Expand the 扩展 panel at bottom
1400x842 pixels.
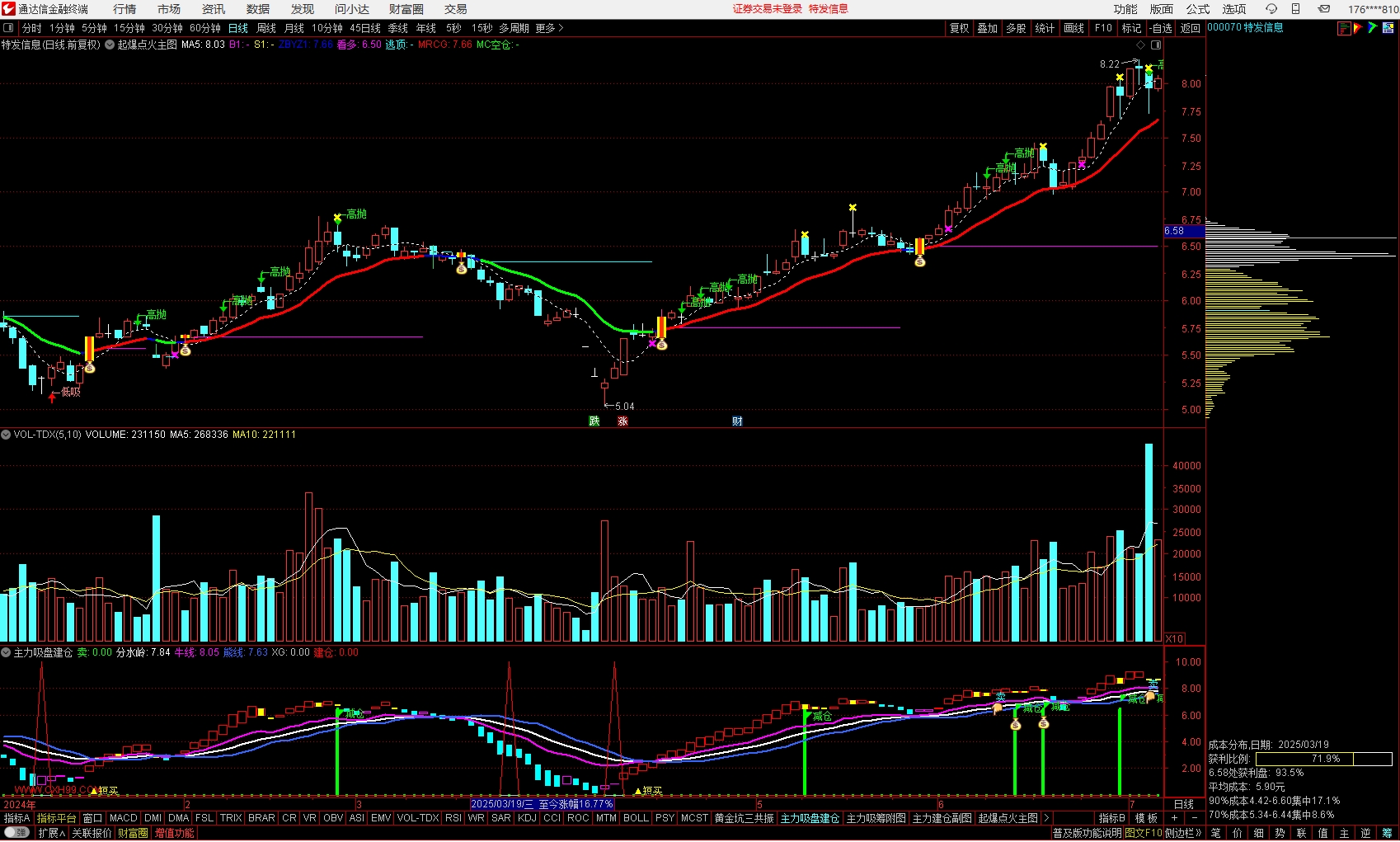pos(51,833)
